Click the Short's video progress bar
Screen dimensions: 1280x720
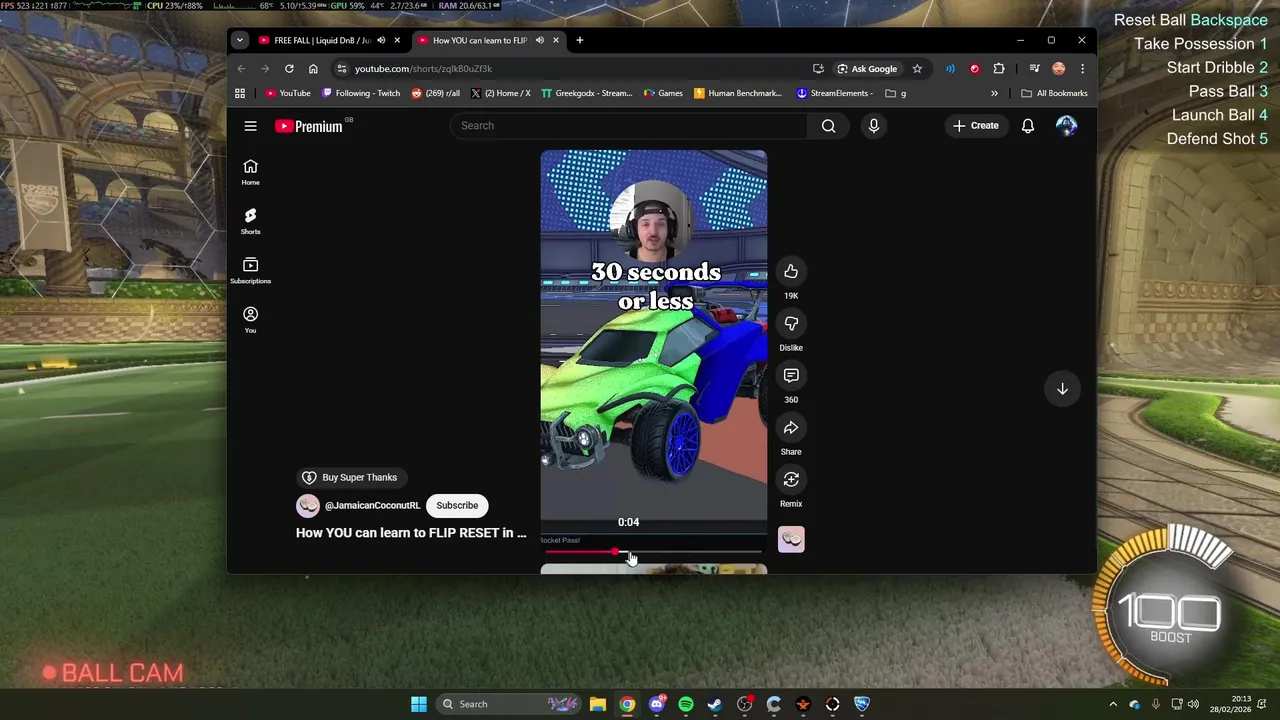pos(653,552)
